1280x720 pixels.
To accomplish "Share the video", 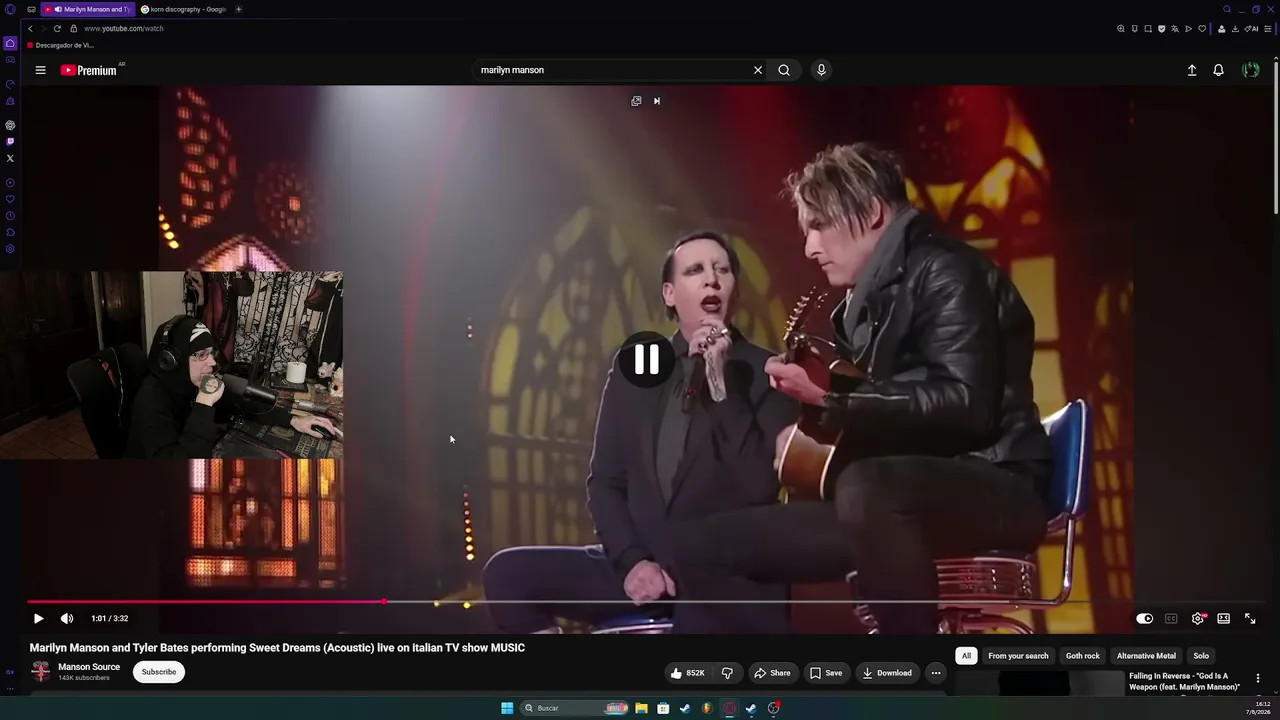I will 772,673.
